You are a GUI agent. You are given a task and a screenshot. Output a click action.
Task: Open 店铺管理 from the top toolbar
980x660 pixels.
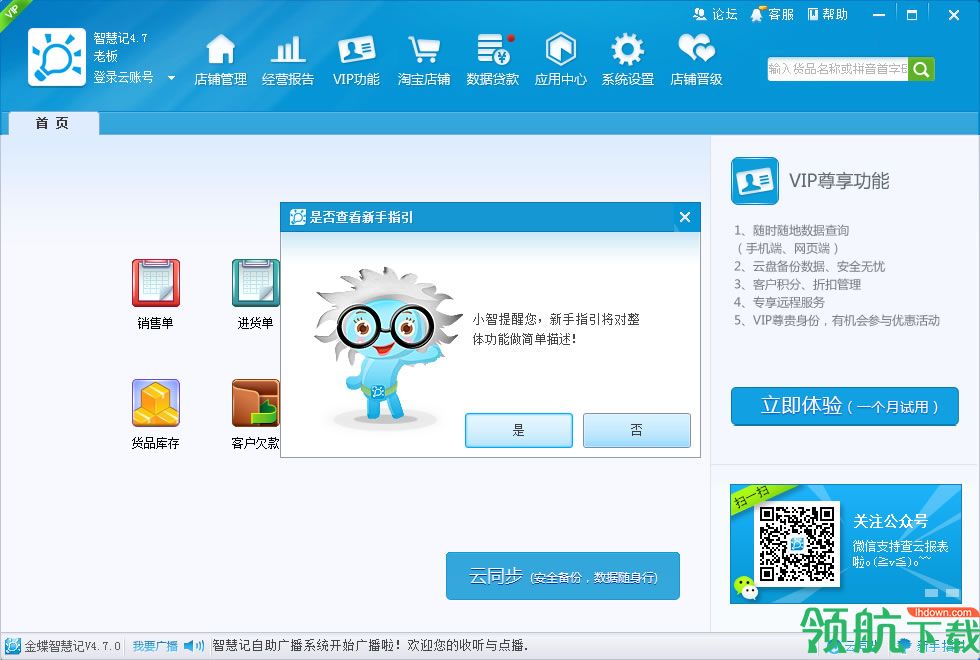tap(220, 60)
